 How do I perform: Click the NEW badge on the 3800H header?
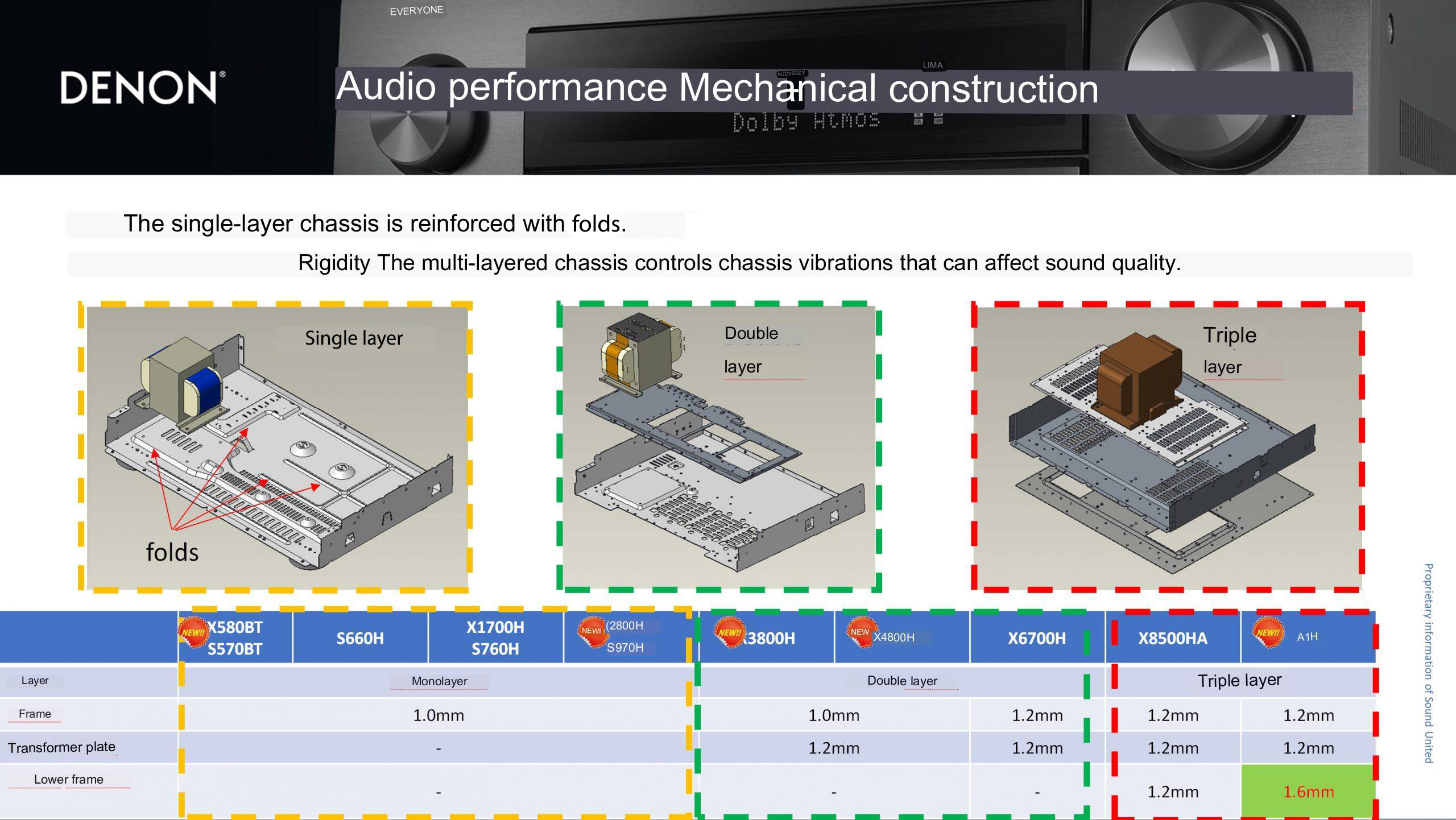point(730,632)
